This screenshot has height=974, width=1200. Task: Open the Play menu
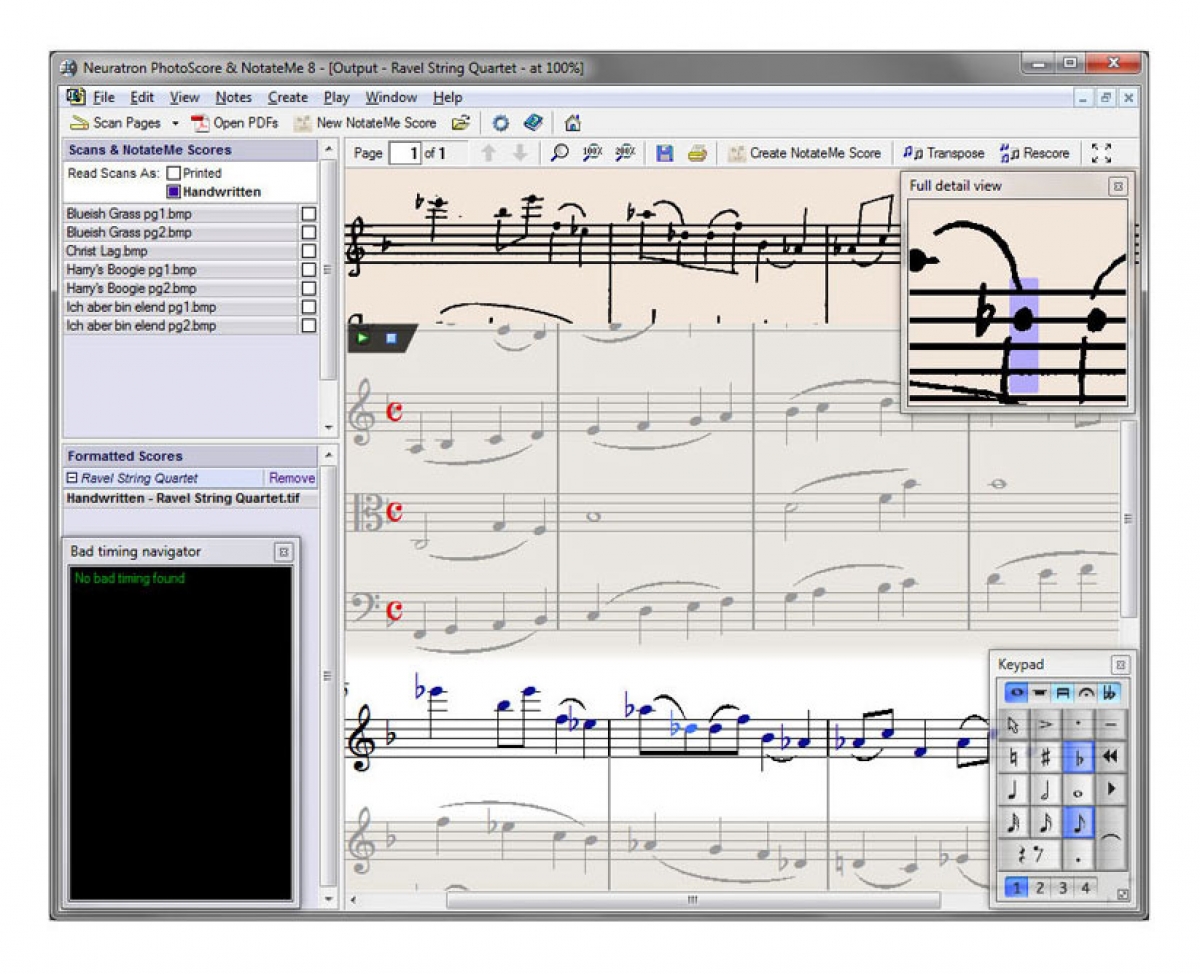336,97
